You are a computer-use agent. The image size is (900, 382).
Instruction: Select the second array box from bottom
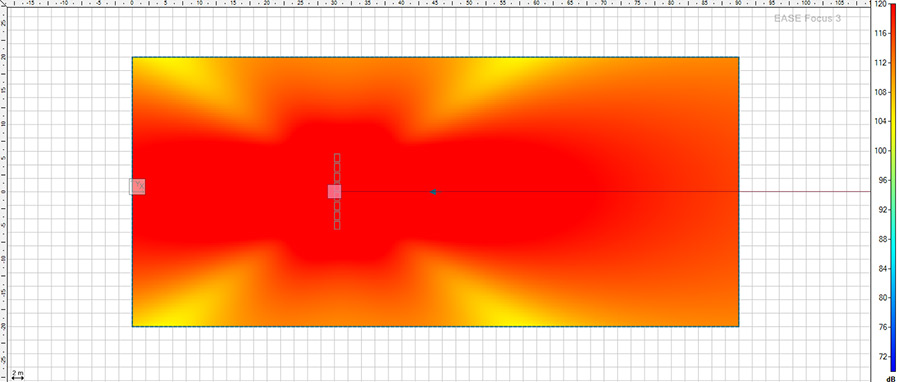[x=337, y=216]
